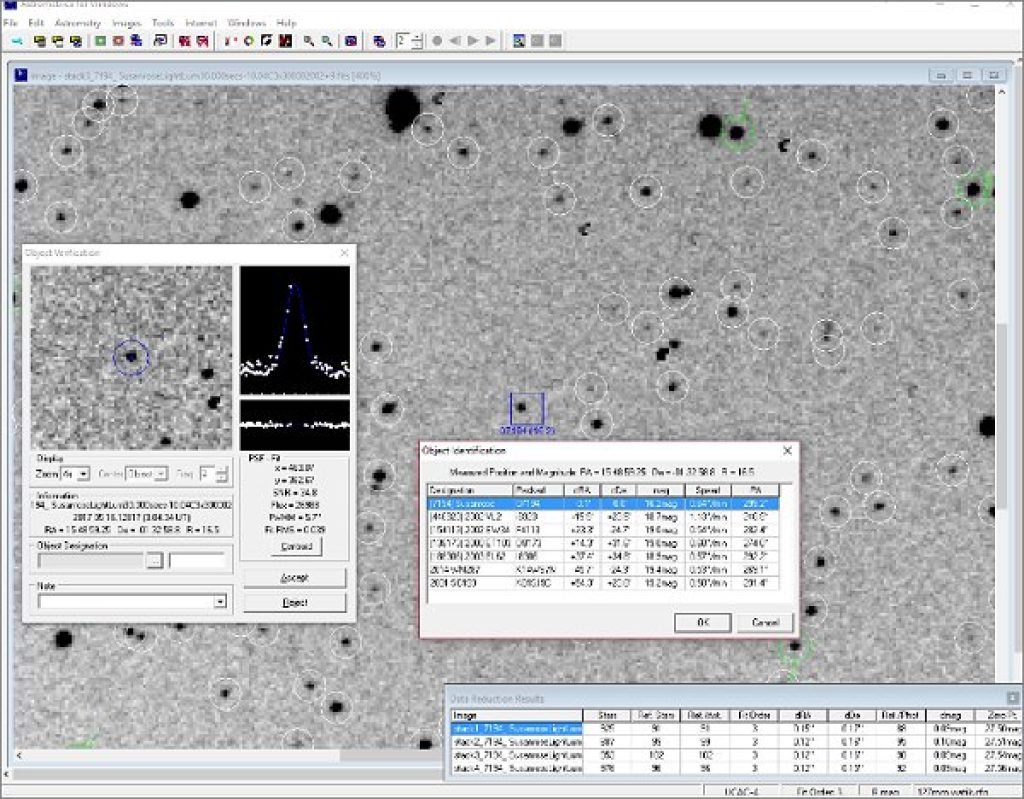The image size is (1024, 799).
Task: Open the Help menu
Action: [x=286, y=23]
